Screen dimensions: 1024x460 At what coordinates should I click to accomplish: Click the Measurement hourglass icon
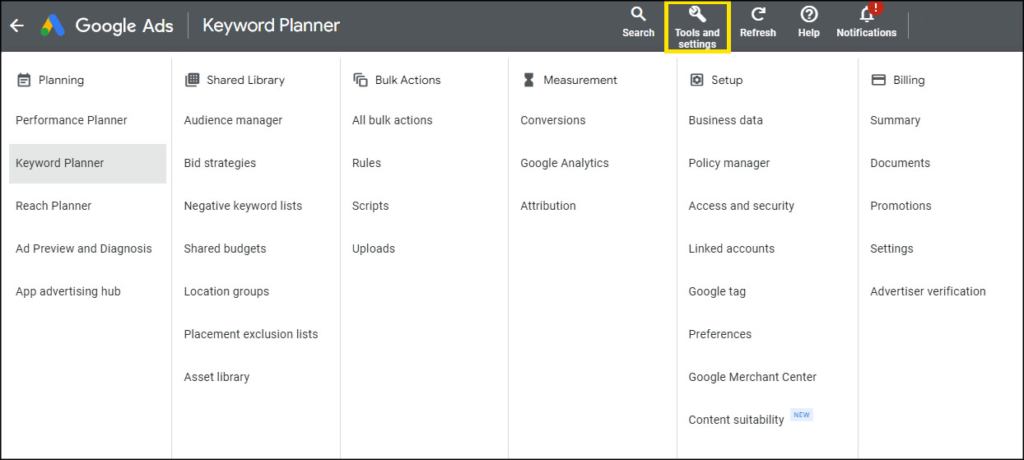click(x=528, y=80)
